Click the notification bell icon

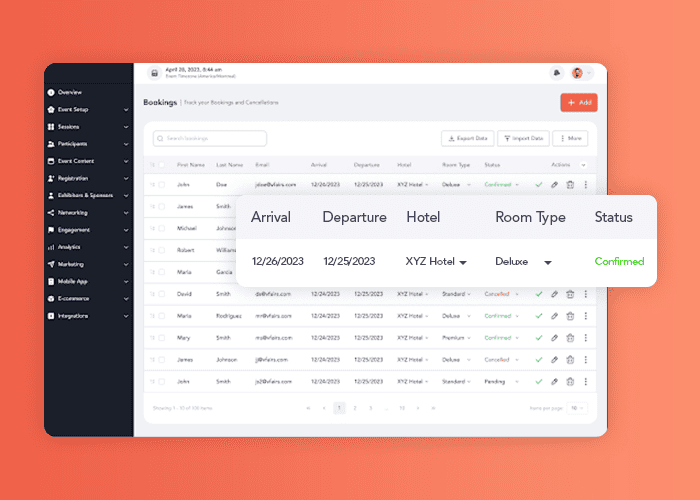click(556, 73)
